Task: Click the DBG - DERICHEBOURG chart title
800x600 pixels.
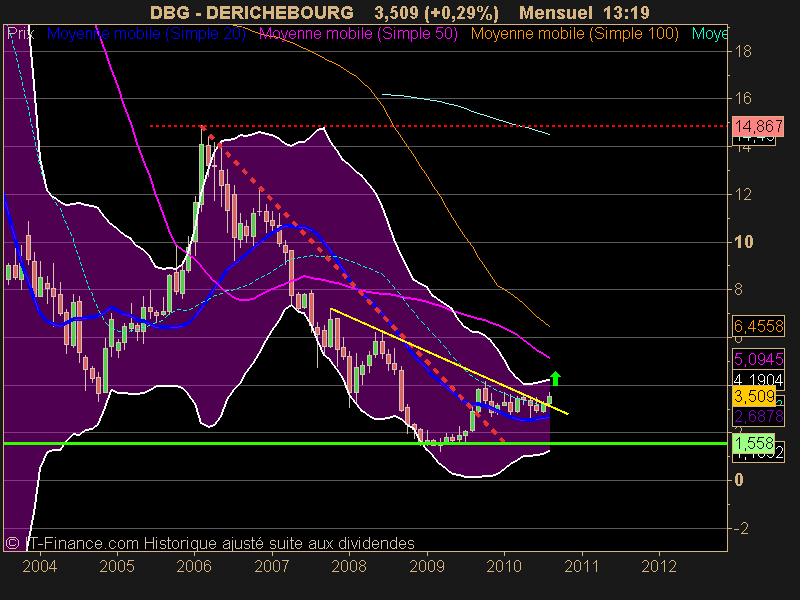Action: coord(252,12)
